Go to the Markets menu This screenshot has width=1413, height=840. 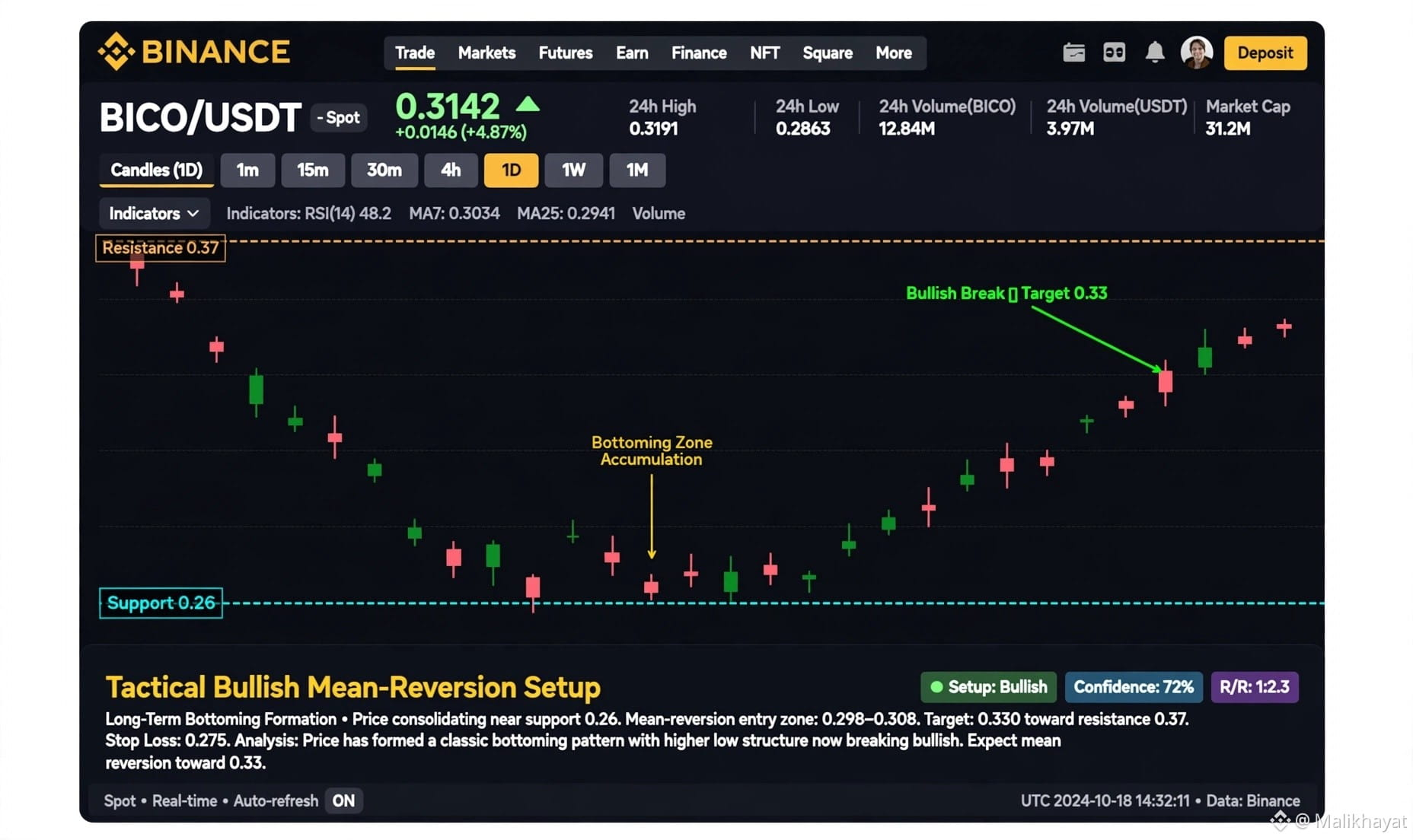[x=486, y=52]
